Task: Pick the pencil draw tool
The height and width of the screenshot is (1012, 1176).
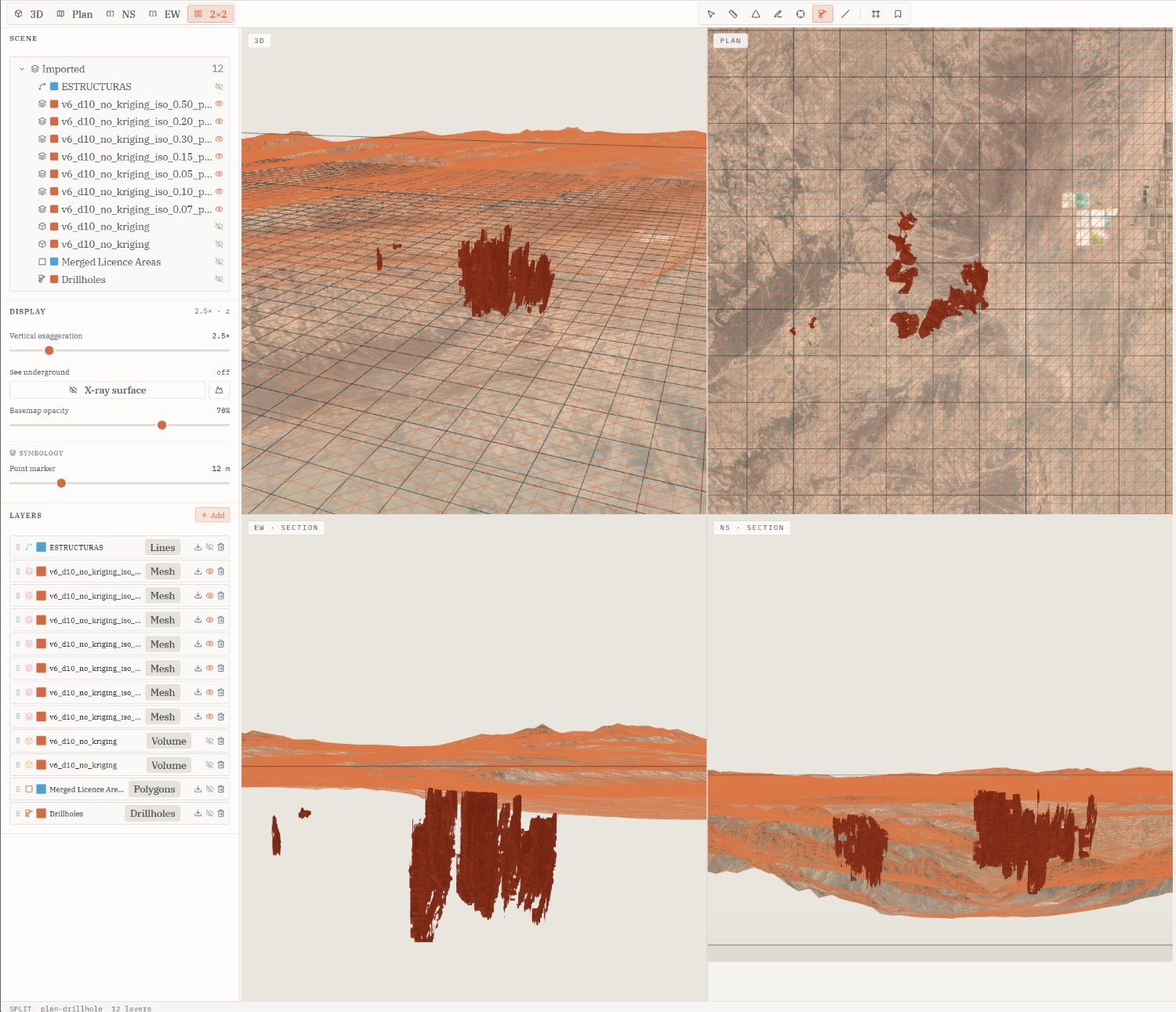Action: point(778,14)
